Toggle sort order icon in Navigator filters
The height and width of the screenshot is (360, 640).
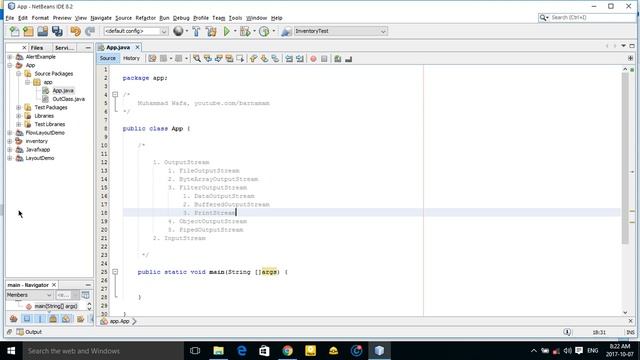pos(80,319)
